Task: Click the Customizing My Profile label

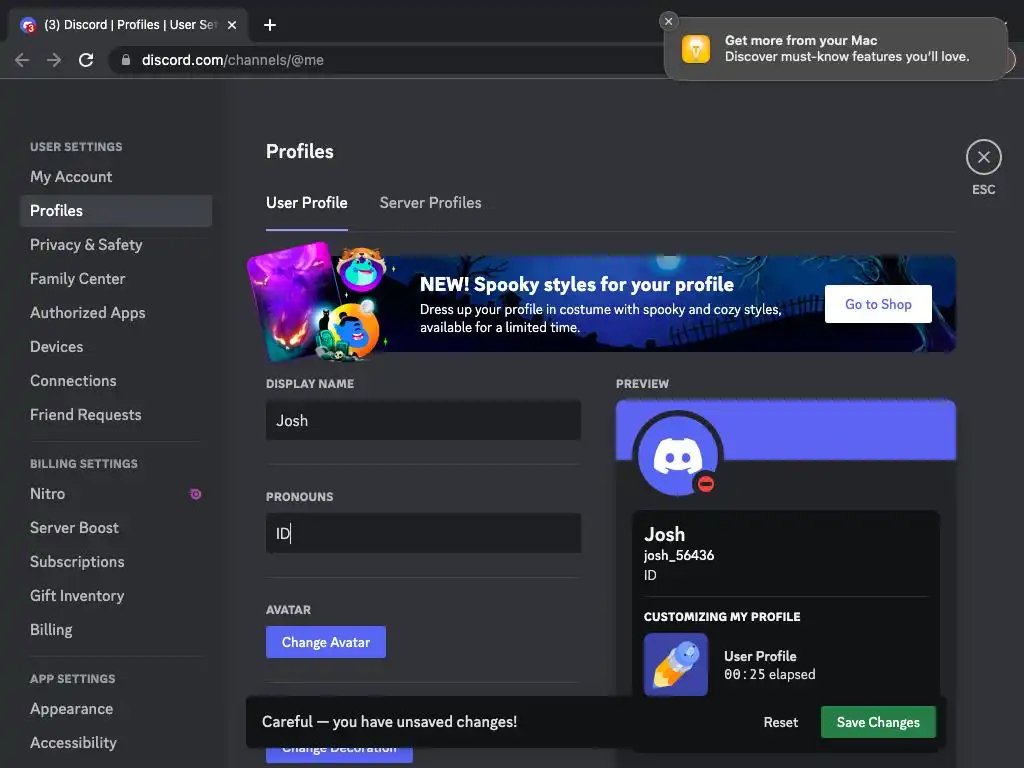Action: pos(722,617)
